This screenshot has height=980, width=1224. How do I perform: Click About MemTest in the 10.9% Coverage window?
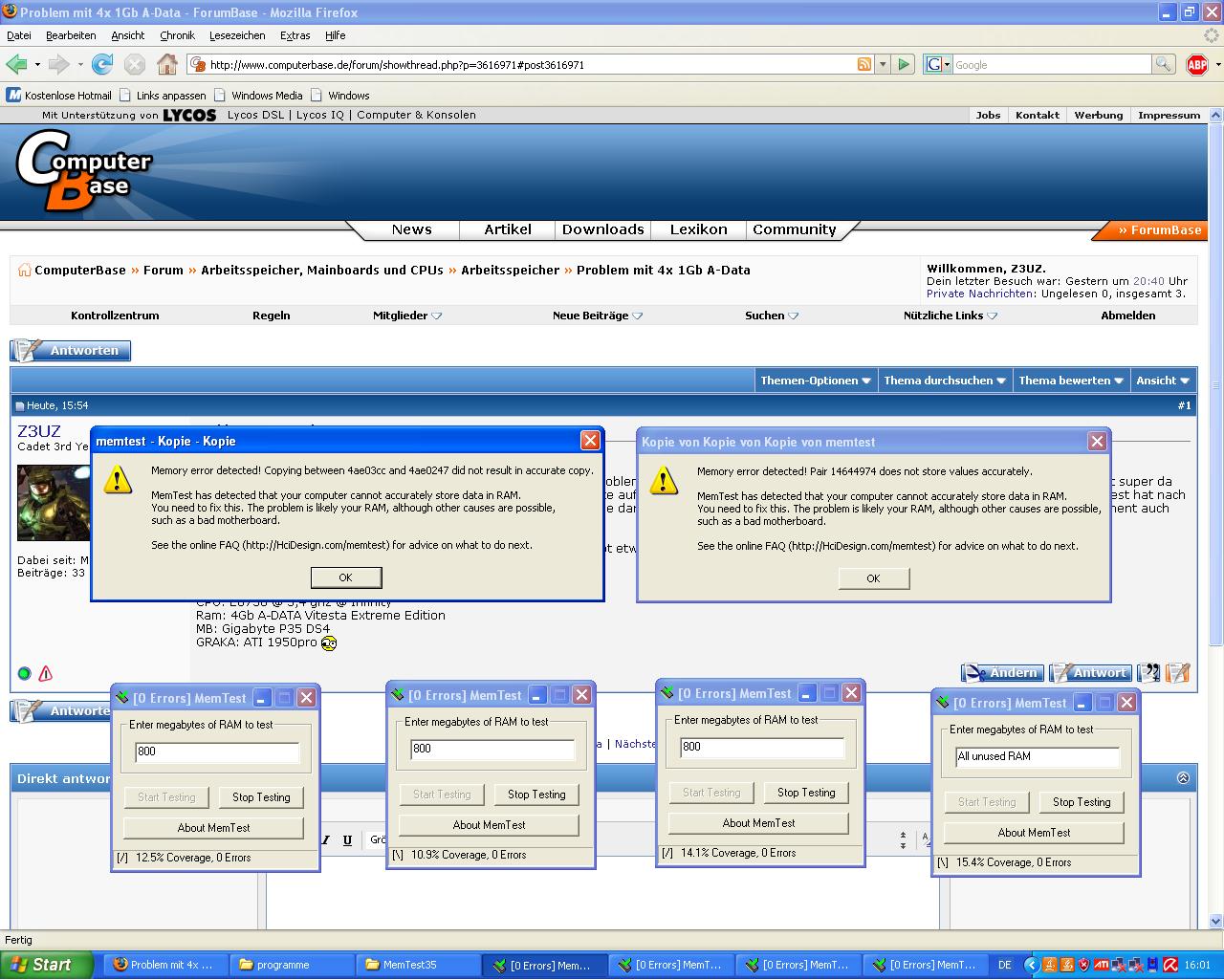pos(489,824)
